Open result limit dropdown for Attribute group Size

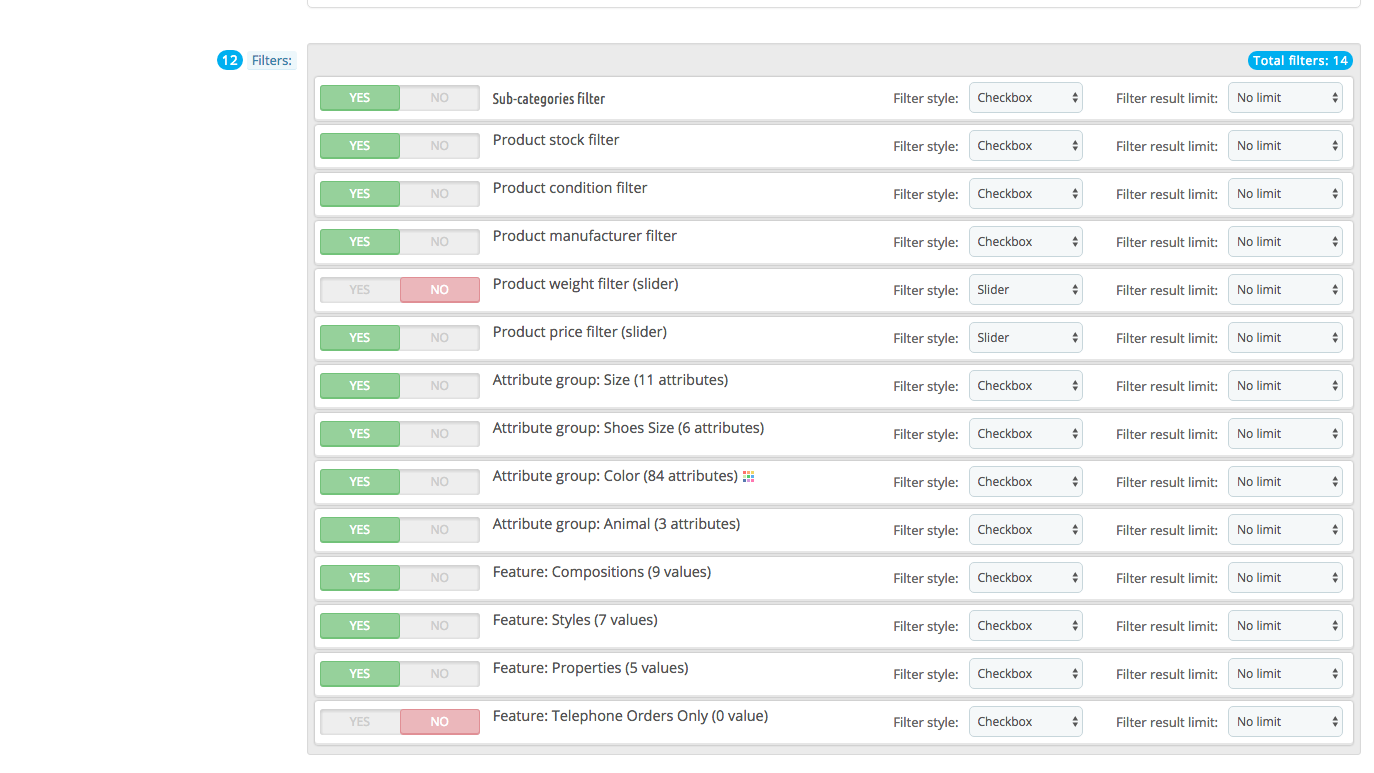(1285, 386)
